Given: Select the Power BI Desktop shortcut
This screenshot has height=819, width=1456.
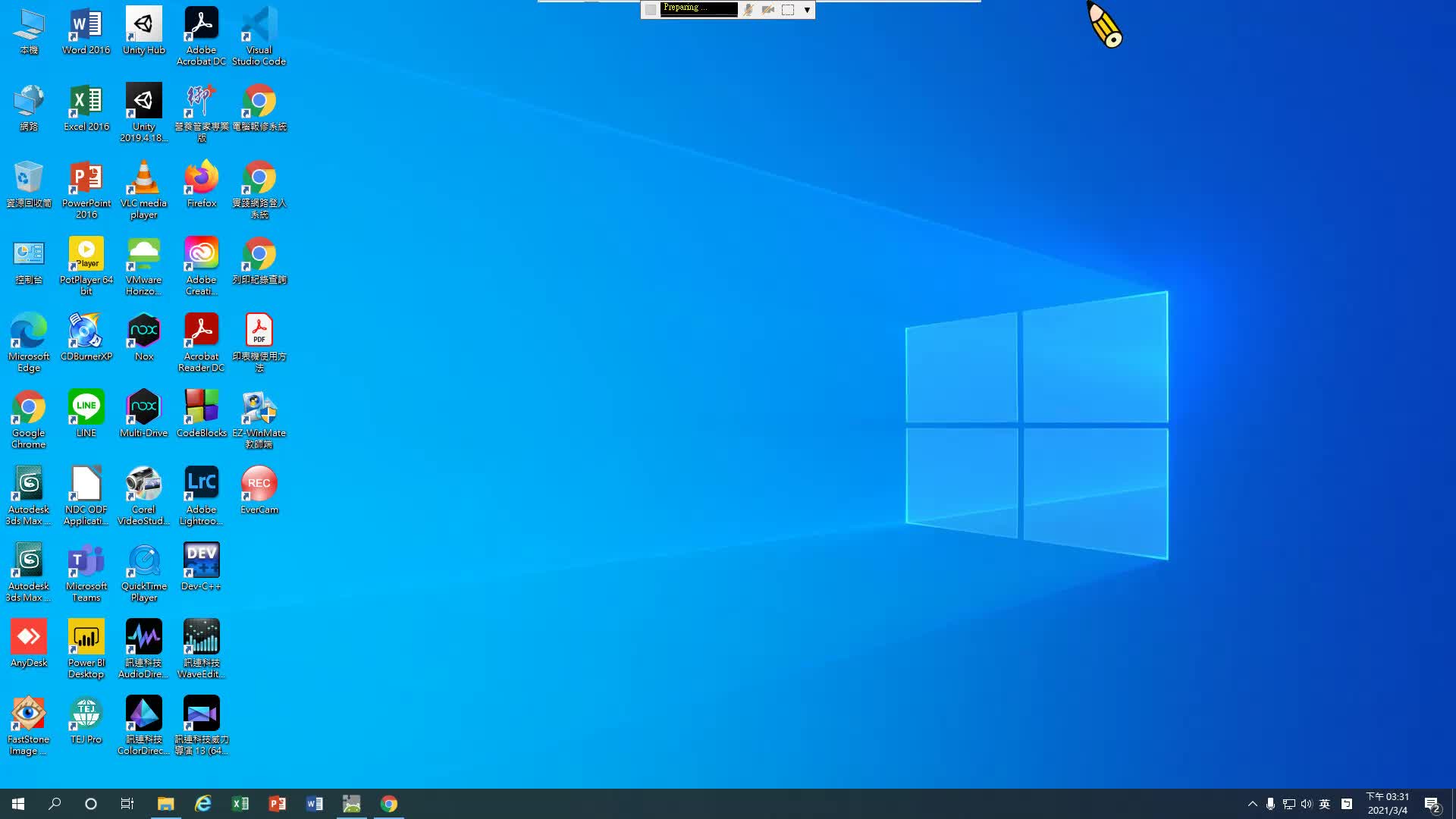Looking at the screenshot, I should click(86, 649).
